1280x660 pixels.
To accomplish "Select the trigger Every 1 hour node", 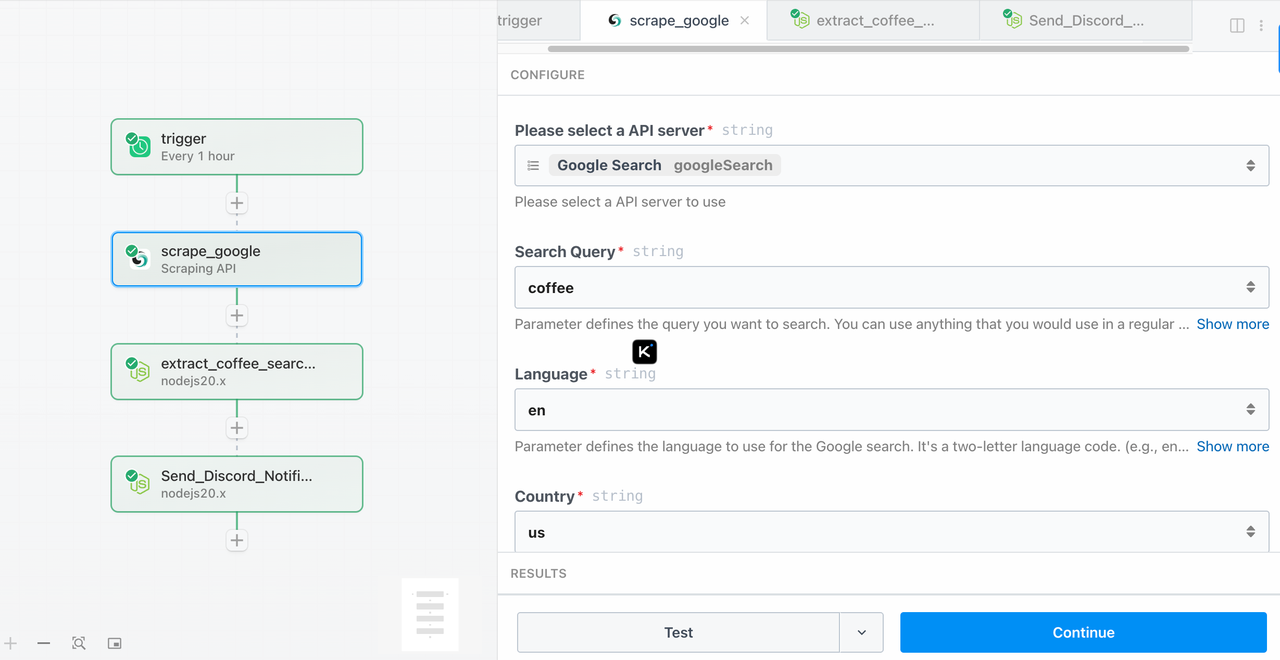I will [237, 147].
